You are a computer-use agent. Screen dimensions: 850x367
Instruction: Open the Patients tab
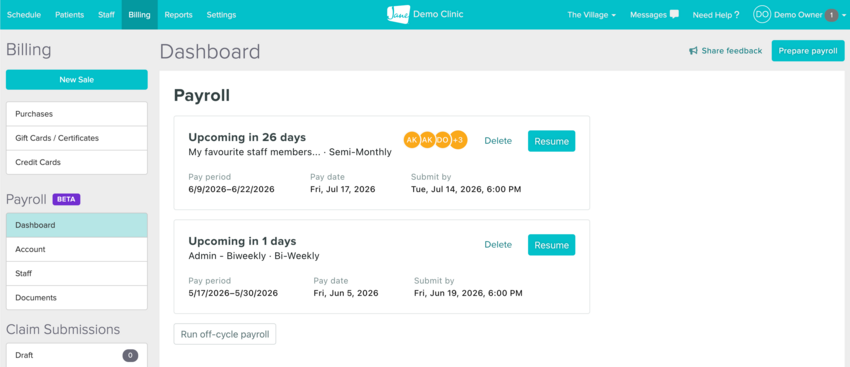(69, 15)
